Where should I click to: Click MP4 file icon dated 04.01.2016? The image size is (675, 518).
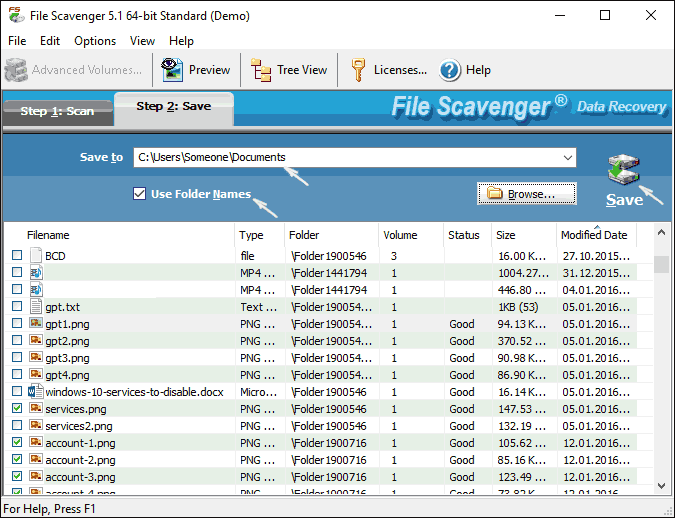tap(36, 289)
